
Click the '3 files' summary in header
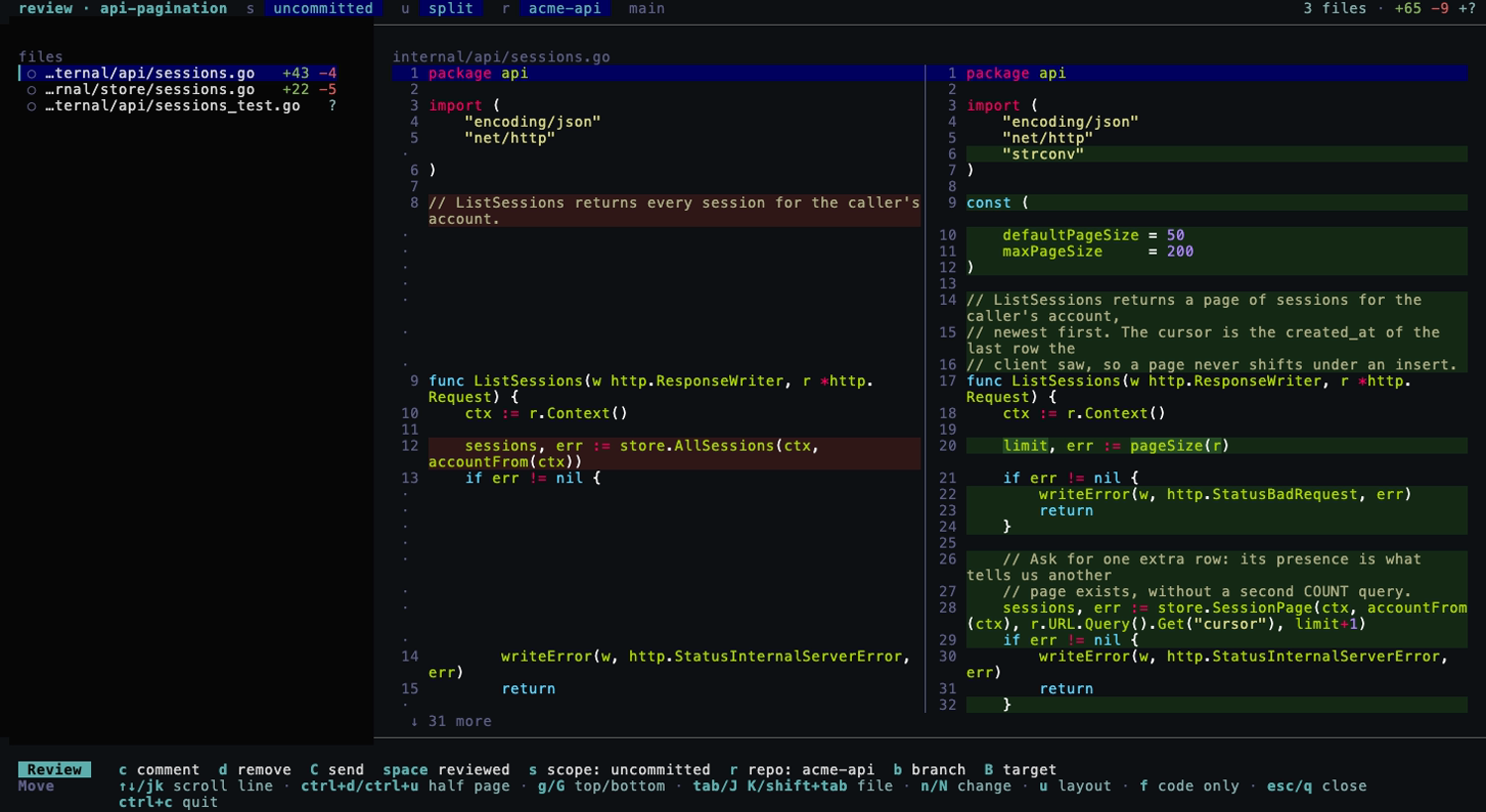point(1334,9)
